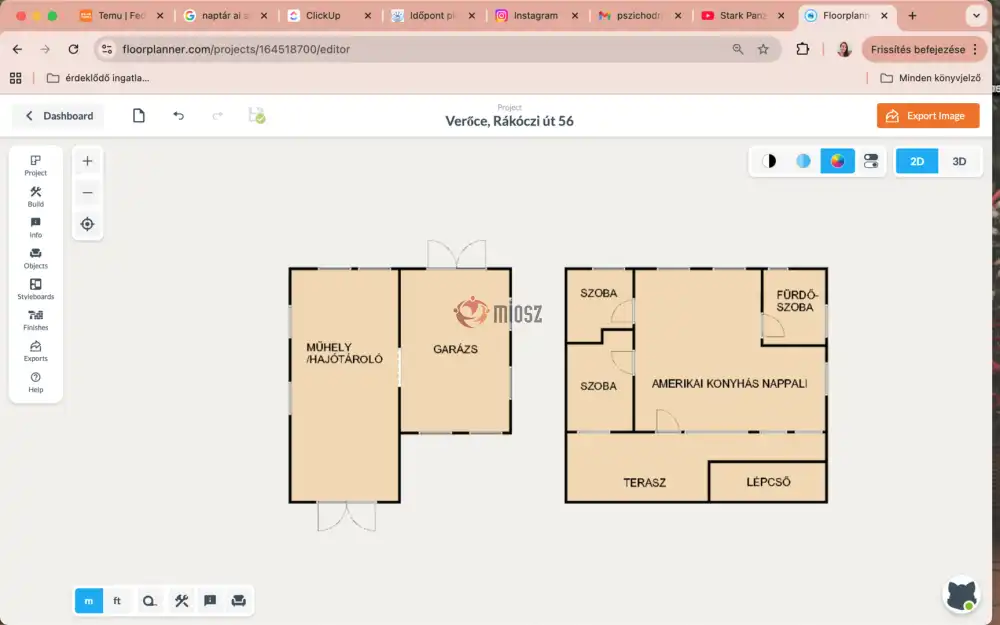Open build tools from bottom toolbar
This screenshot has height=625, width=1000.
pyautogui.click(x=182, y=601)
